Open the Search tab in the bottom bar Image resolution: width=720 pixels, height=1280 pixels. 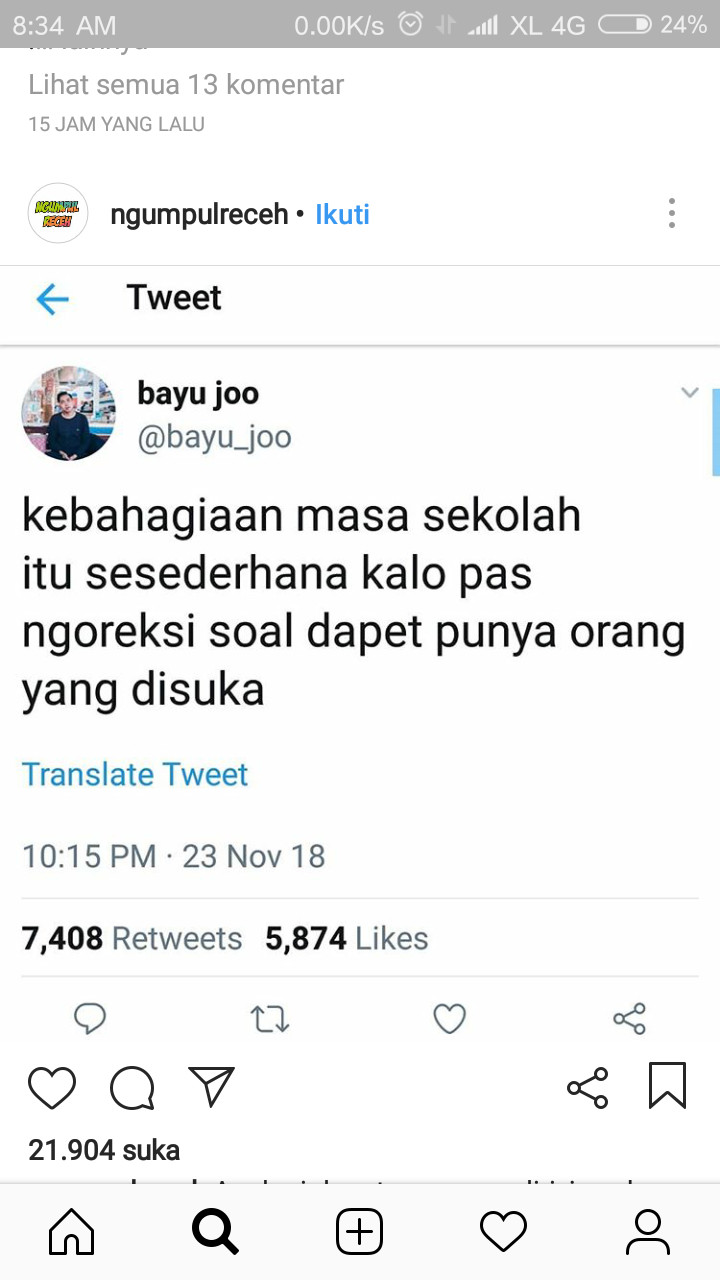pos(215,1232)
